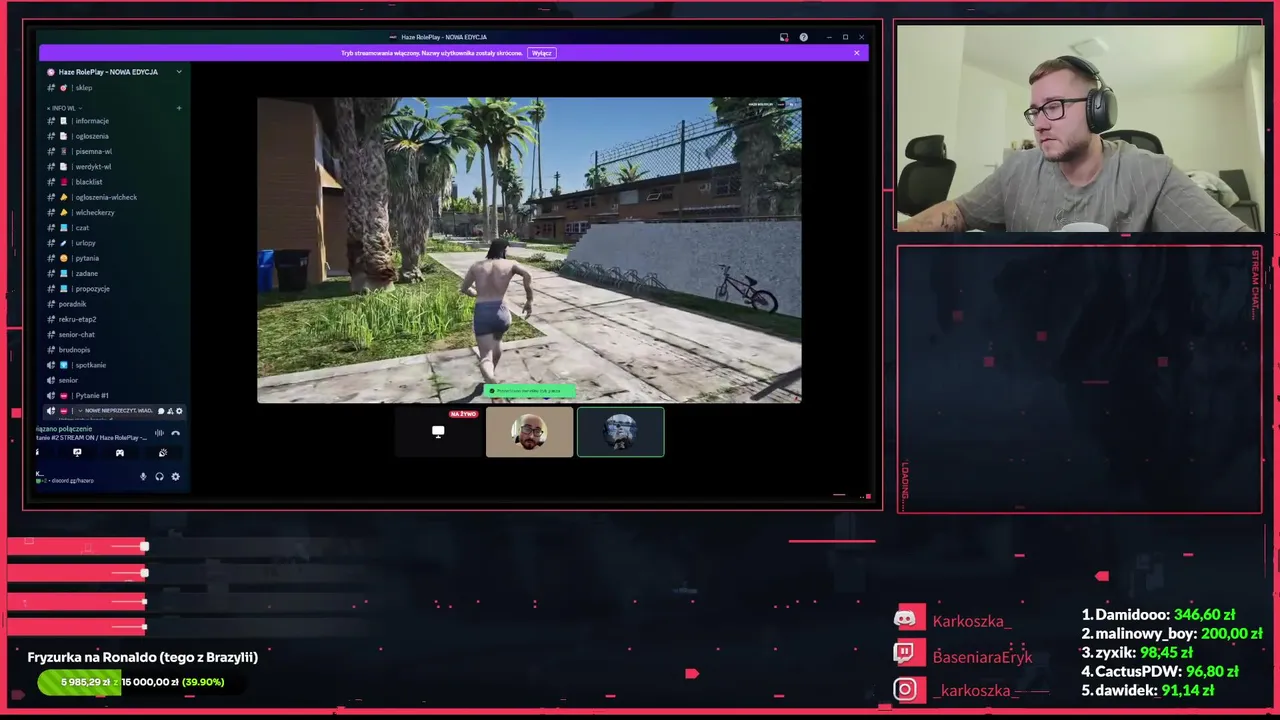The image size is (1280, 720).
Task: Click Discord icon beside Karkoszka_
Action: [909, 620]
